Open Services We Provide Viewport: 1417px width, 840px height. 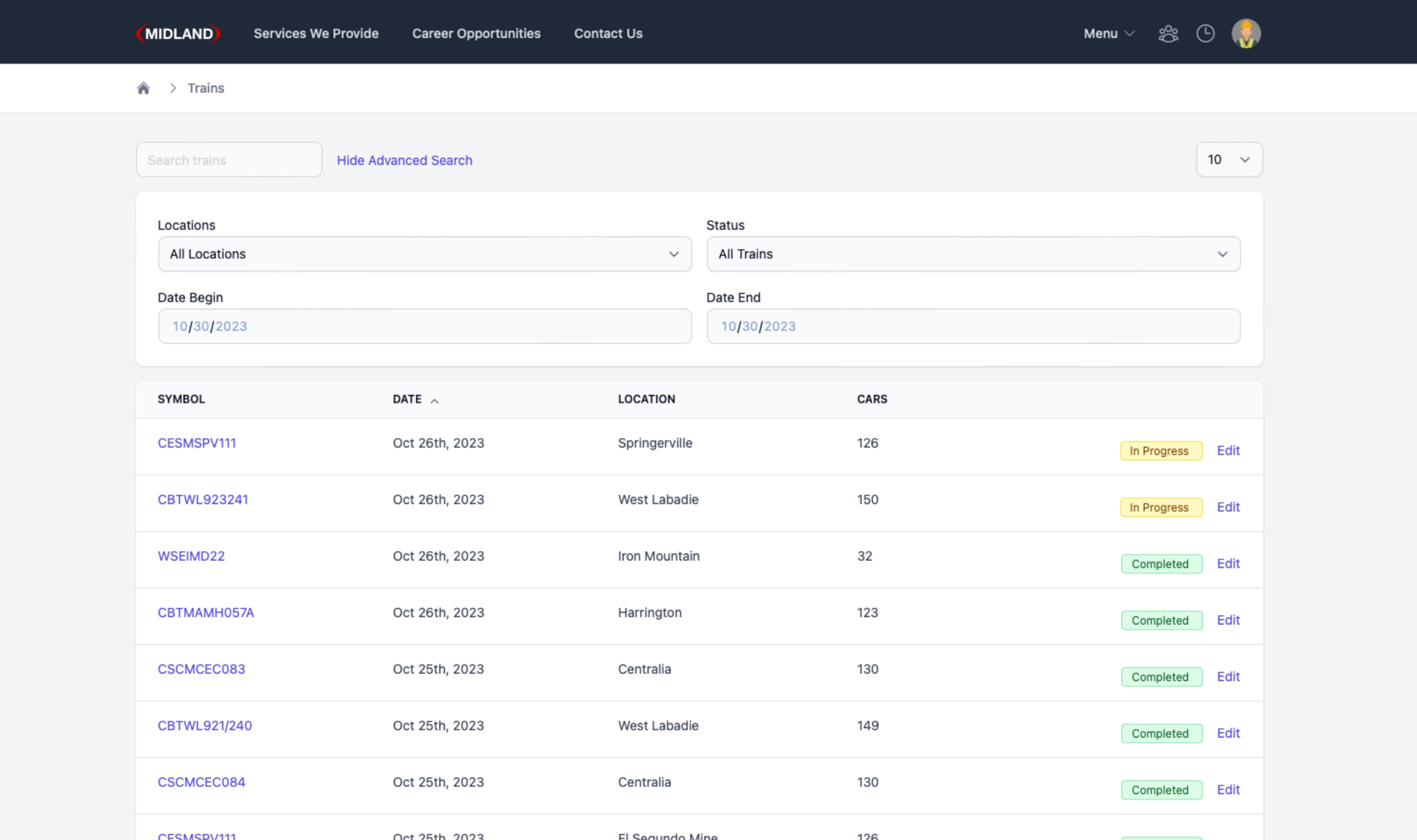click(316, 33)
